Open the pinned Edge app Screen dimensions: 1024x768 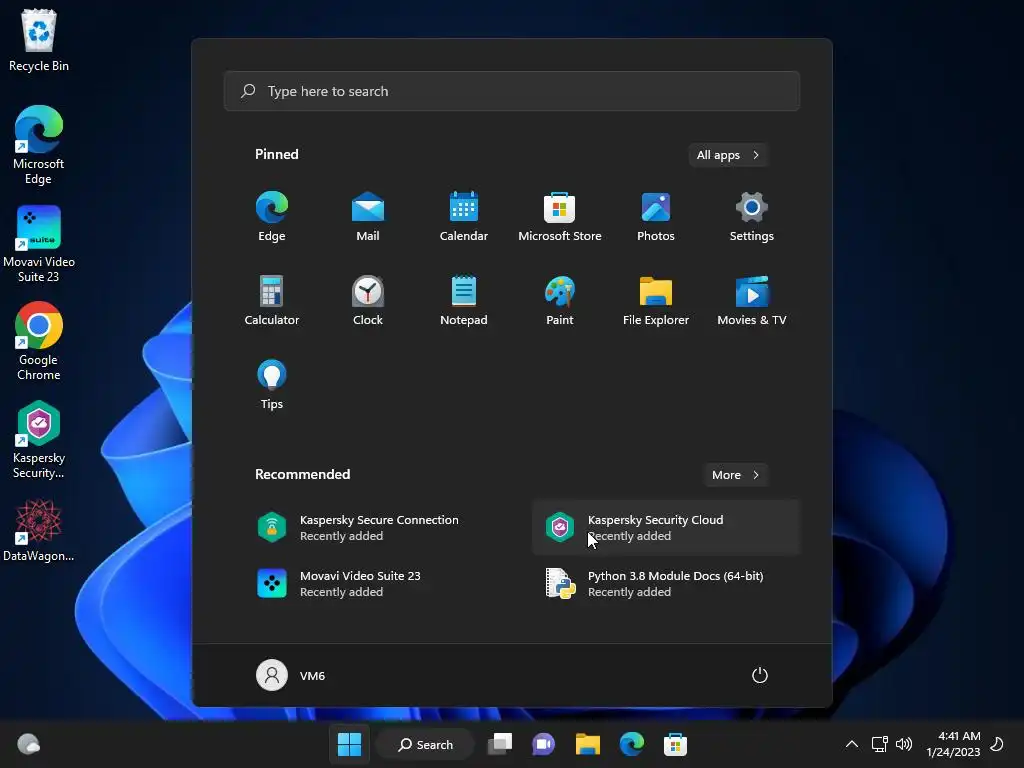[272, 217]
